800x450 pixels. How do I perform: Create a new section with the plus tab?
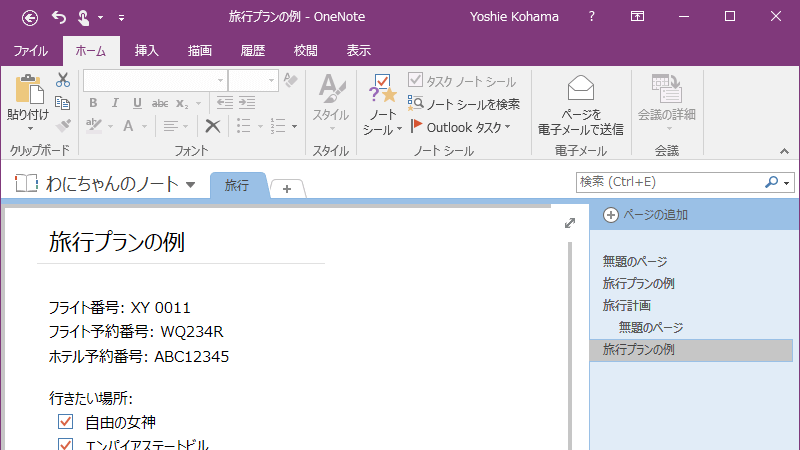[287, 189]
